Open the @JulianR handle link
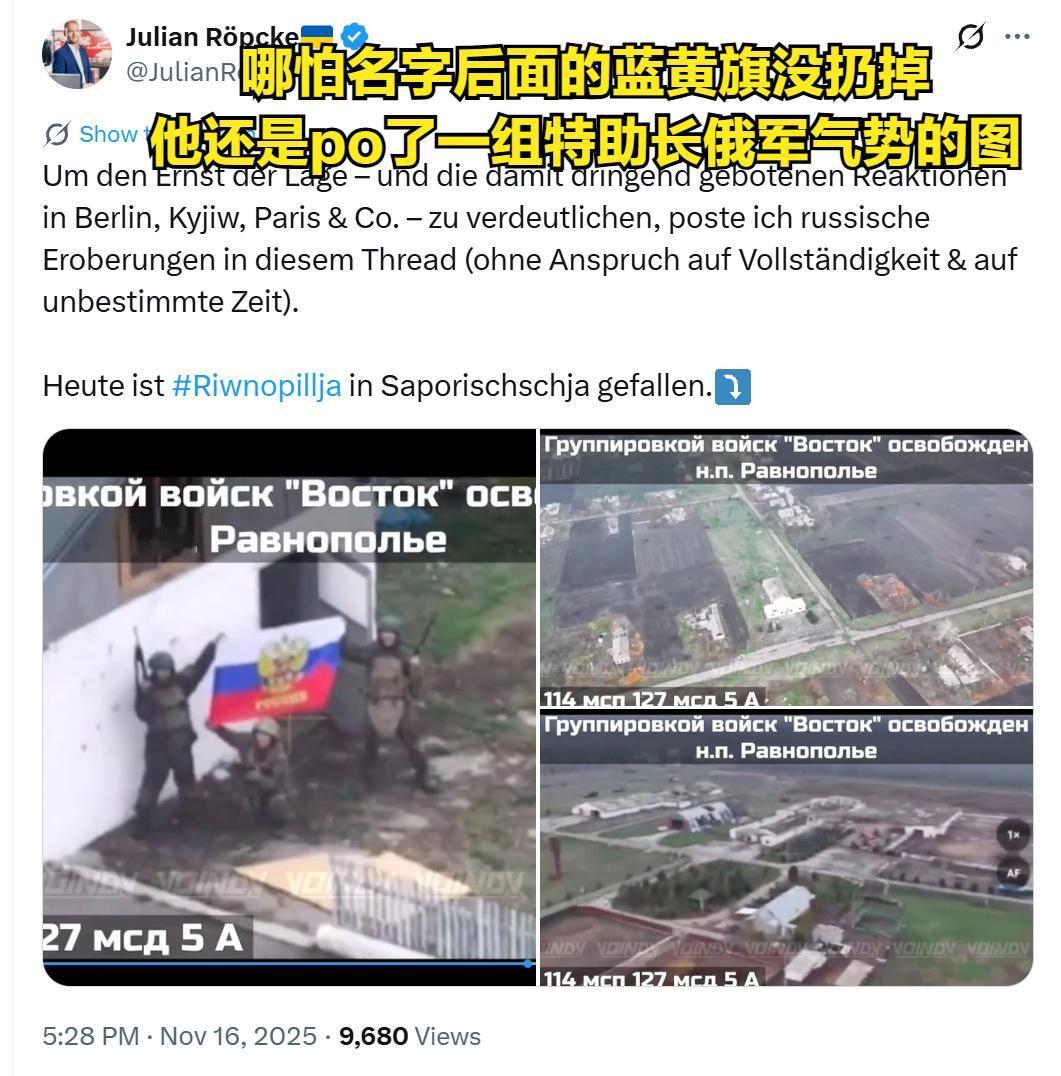This screenshot has width=1061, height=1076. [182, 71]
